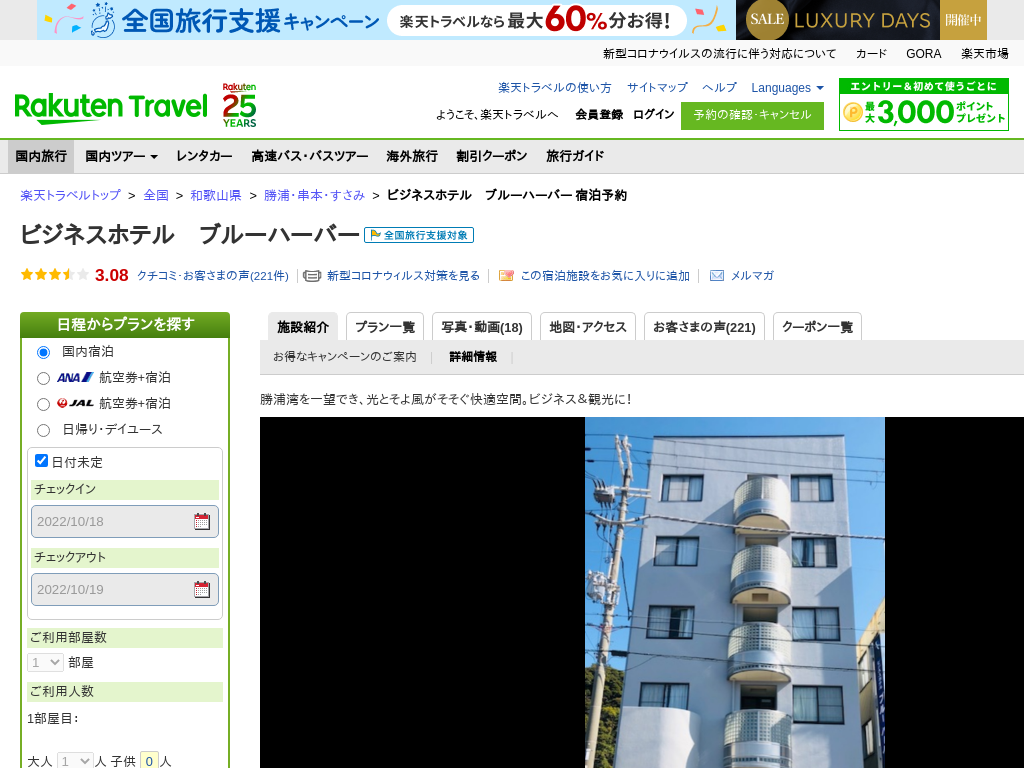Image resolution: width=1024 pixels, height=768 pixels.
Task: Open the 割引クーポン menu item
Action: (x=492, y=156)
